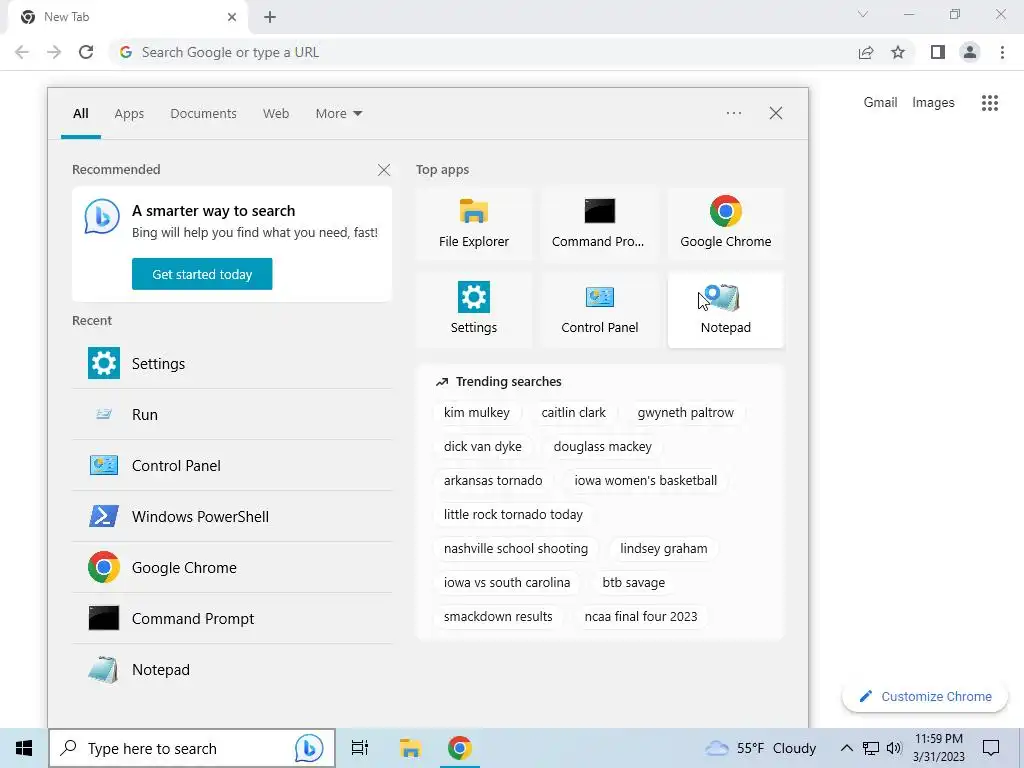Click the Chrome icon on the taskbar
1024x768 pixels.
[x=460, y=748]
